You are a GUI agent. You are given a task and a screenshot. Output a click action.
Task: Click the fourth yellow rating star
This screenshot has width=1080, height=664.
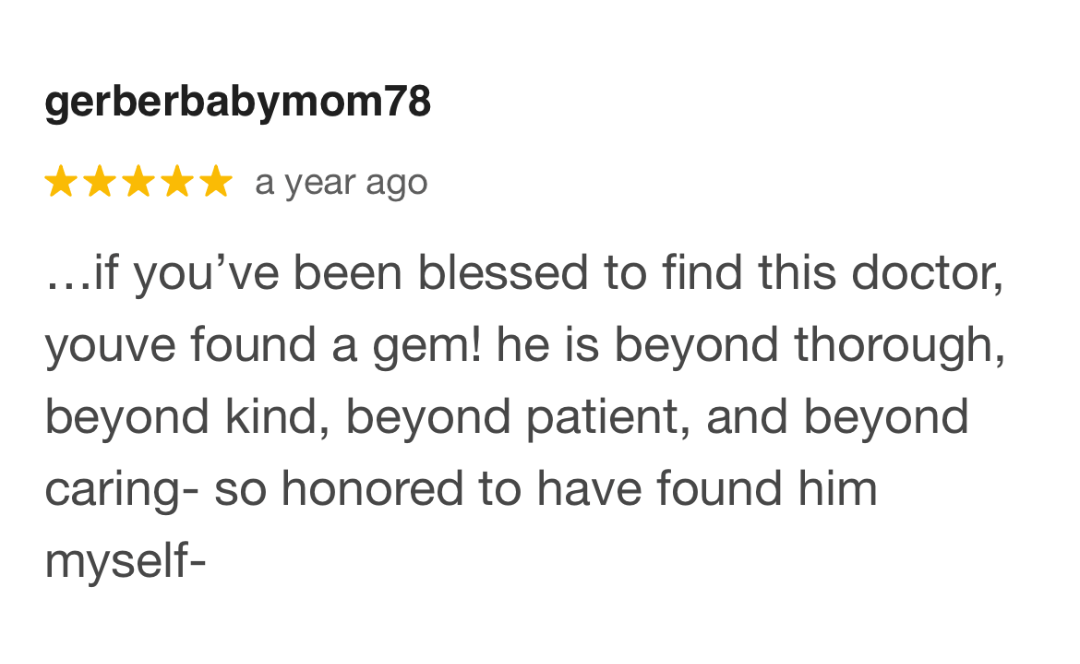coord(176,182)
